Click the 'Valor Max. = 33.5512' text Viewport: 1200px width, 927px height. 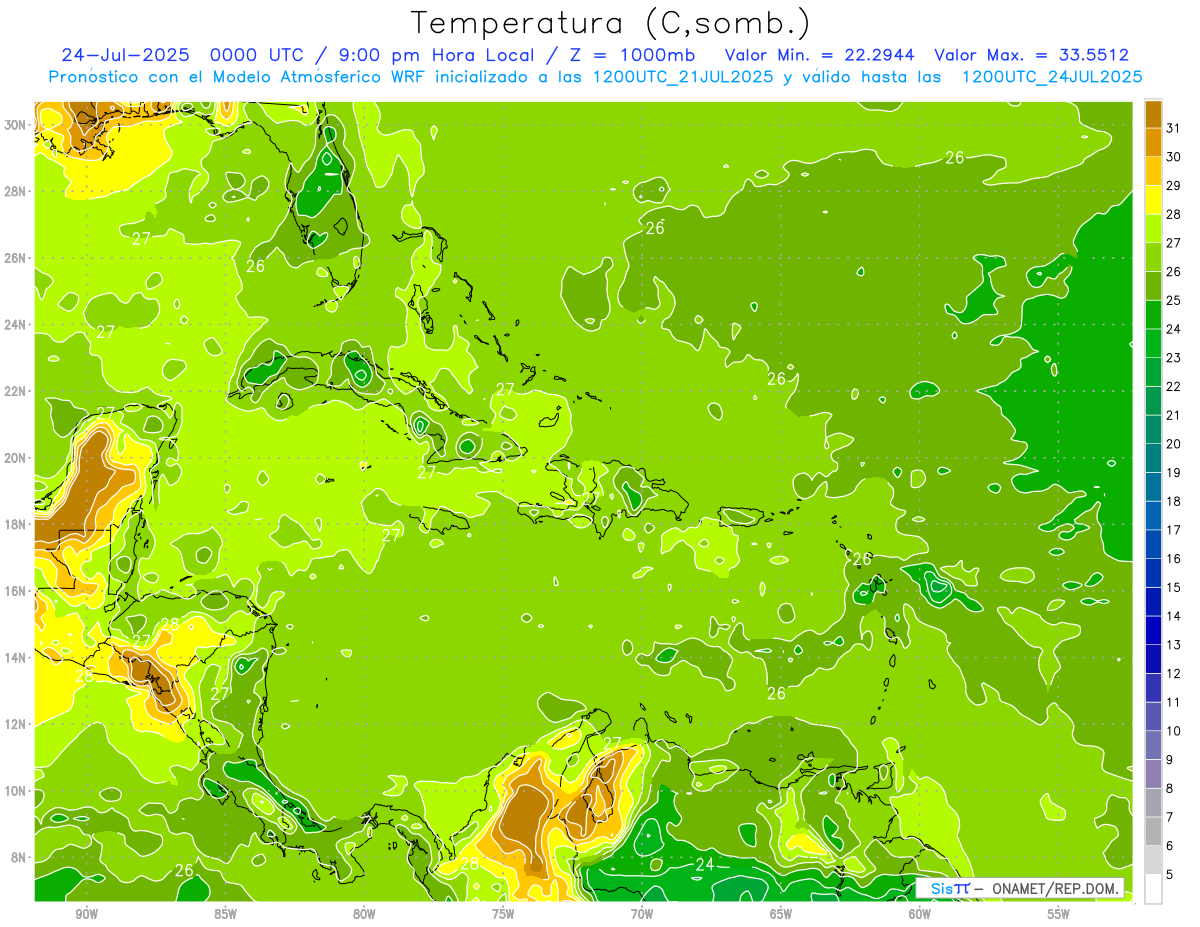1032,55
